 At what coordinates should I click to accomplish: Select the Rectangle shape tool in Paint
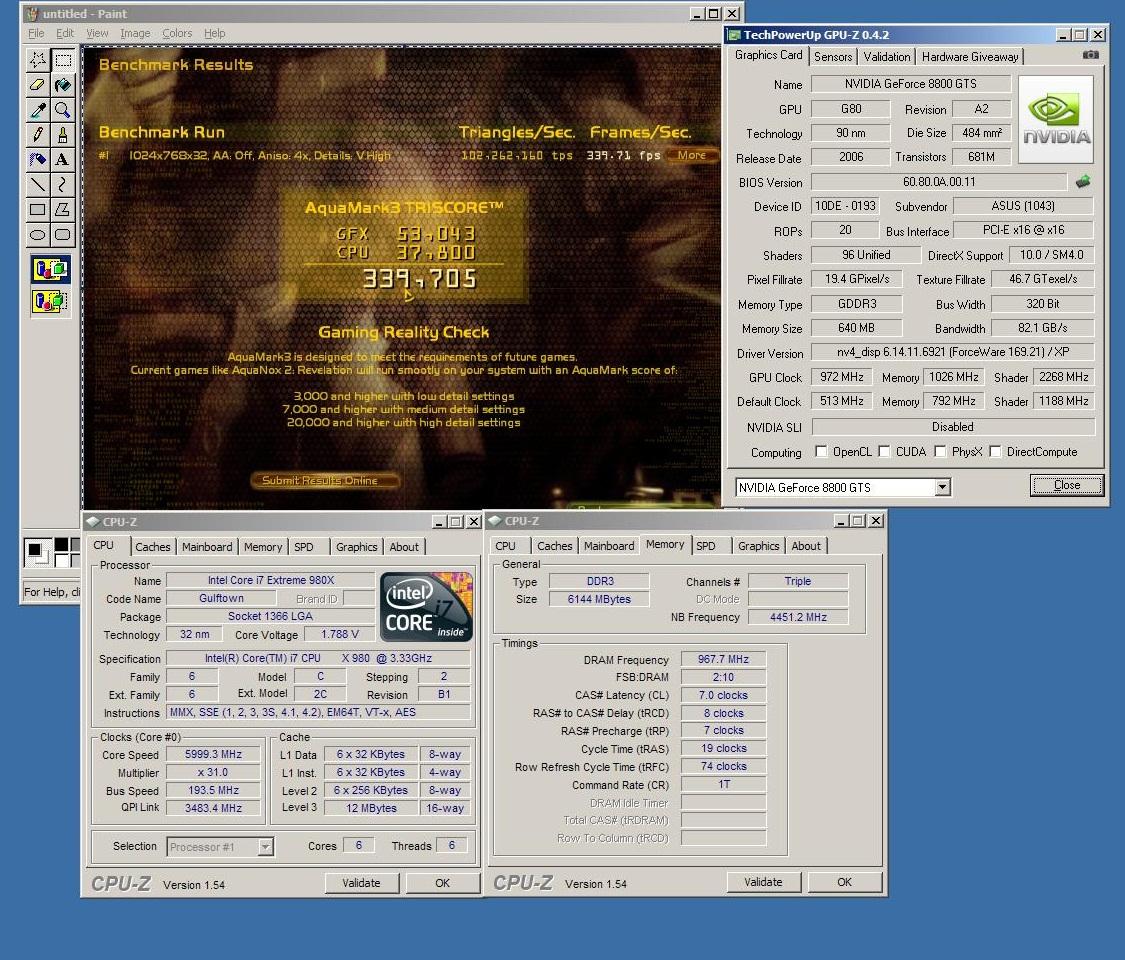click(38, 210)
